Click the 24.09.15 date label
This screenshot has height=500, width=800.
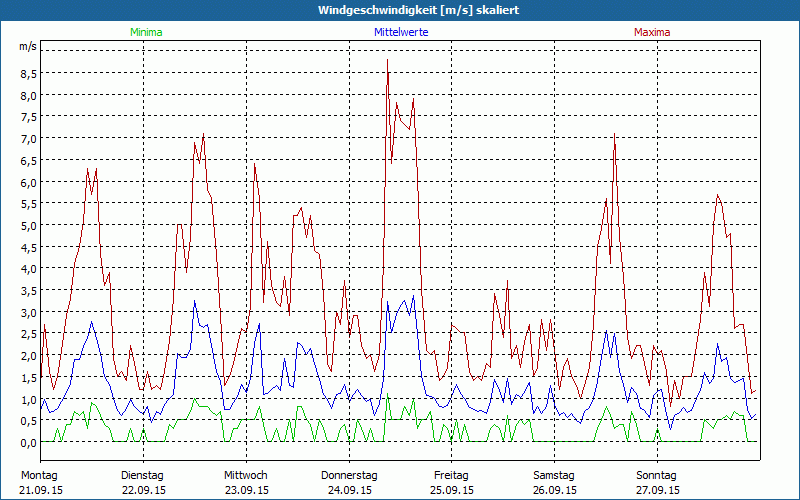(x=348, y=490)
